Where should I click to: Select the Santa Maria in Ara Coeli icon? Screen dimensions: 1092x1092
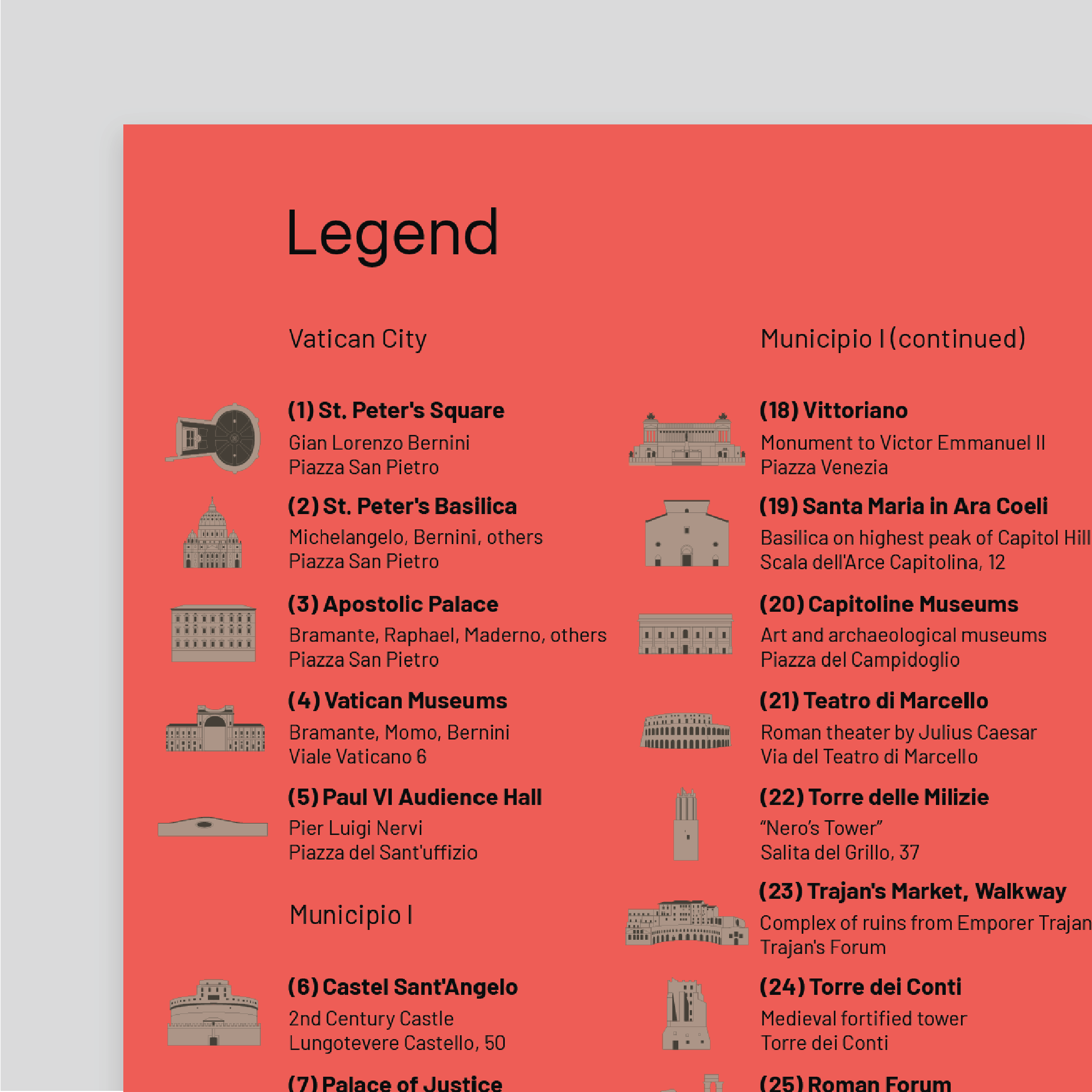click(x=686, y=534)
